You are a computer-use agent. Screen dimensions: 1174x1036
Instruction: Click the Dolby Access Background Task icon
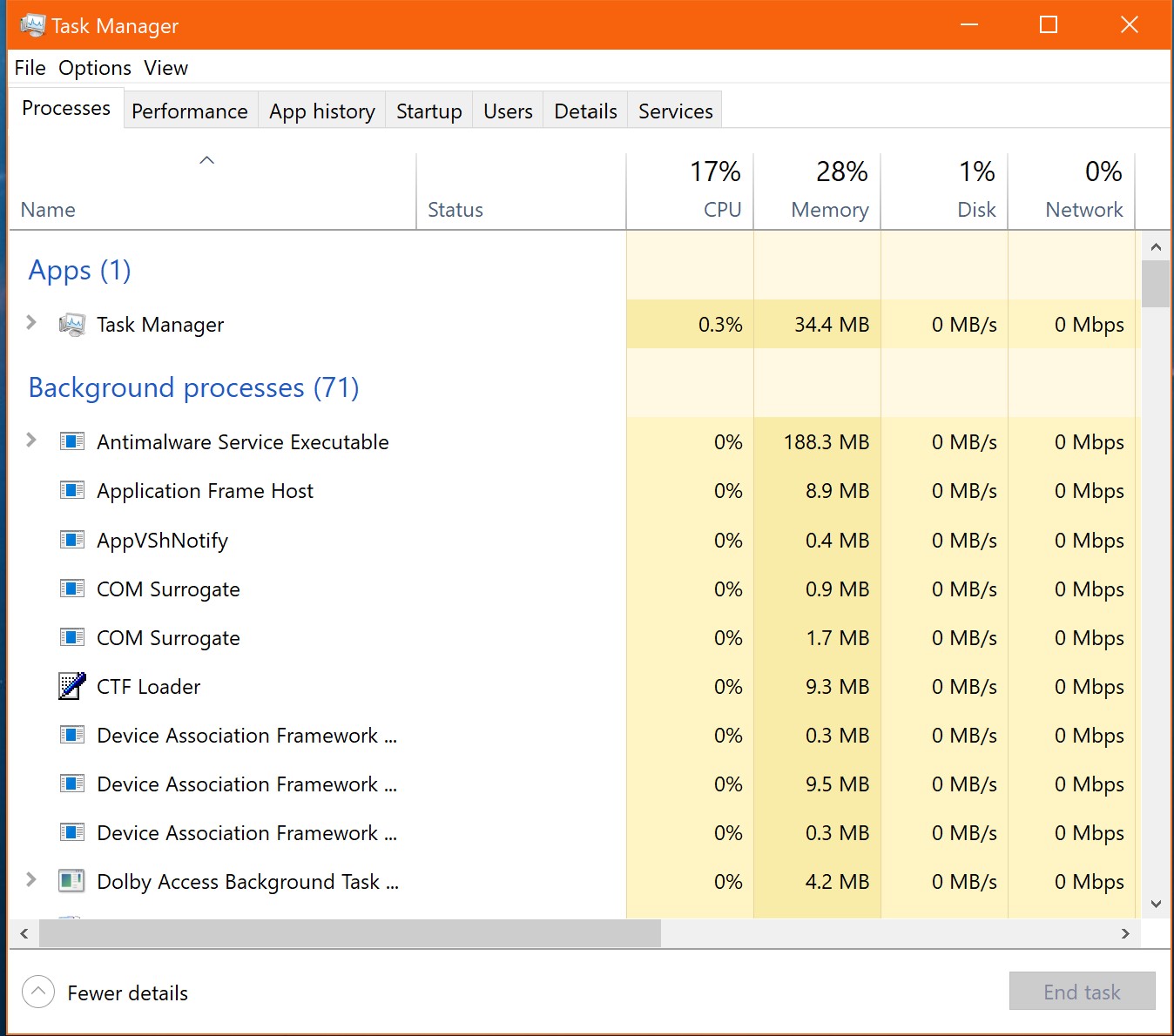[x=71, y=881]
